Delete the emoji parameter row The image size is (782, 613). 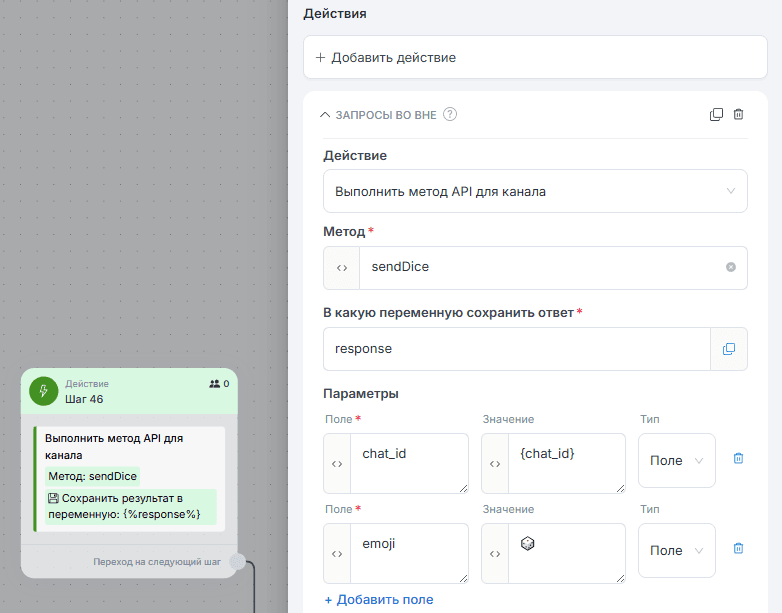click(739, 548)
